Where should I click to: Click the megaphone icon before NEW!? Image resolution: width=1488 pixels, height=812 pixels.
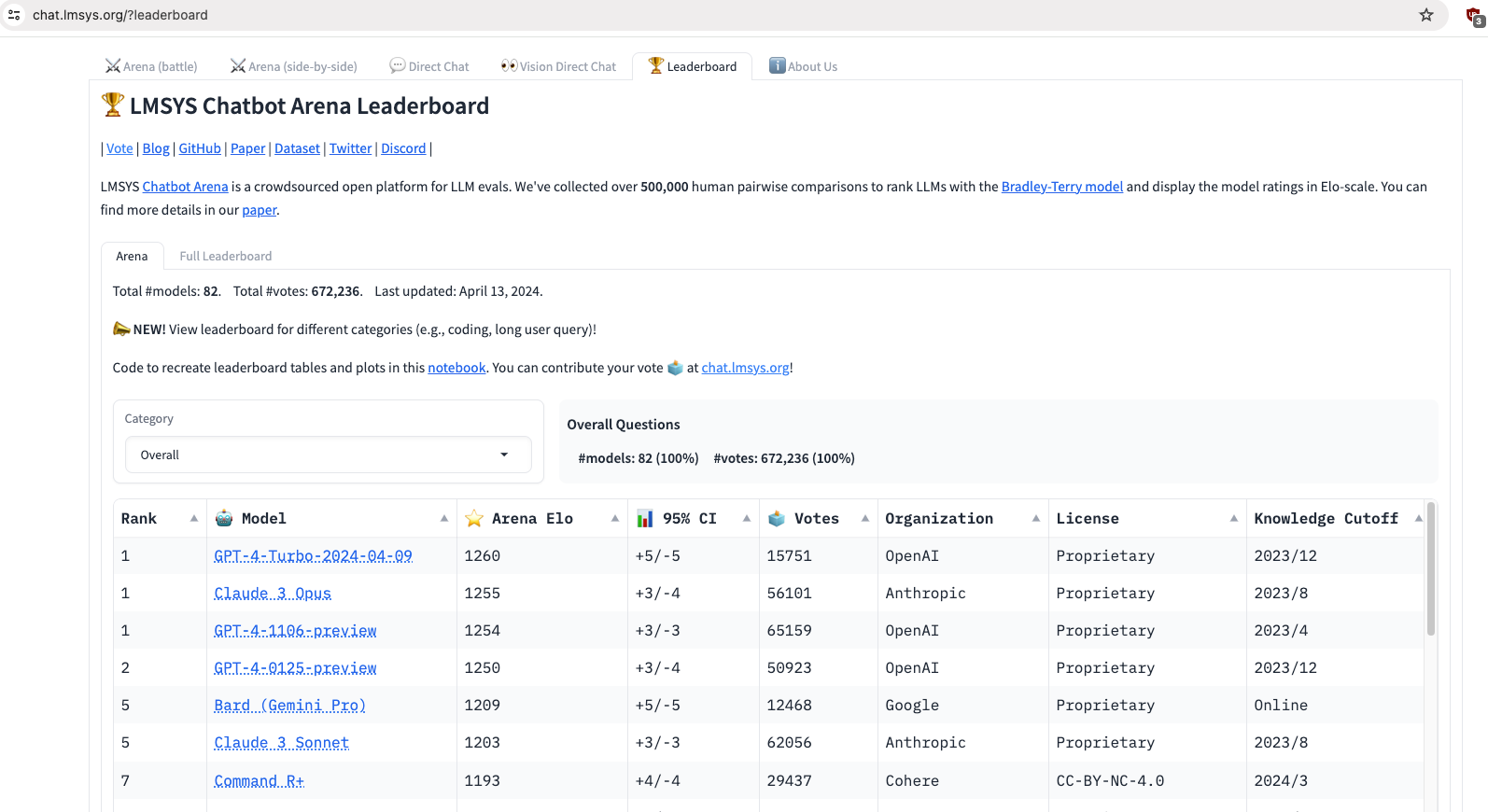[121, 329]
